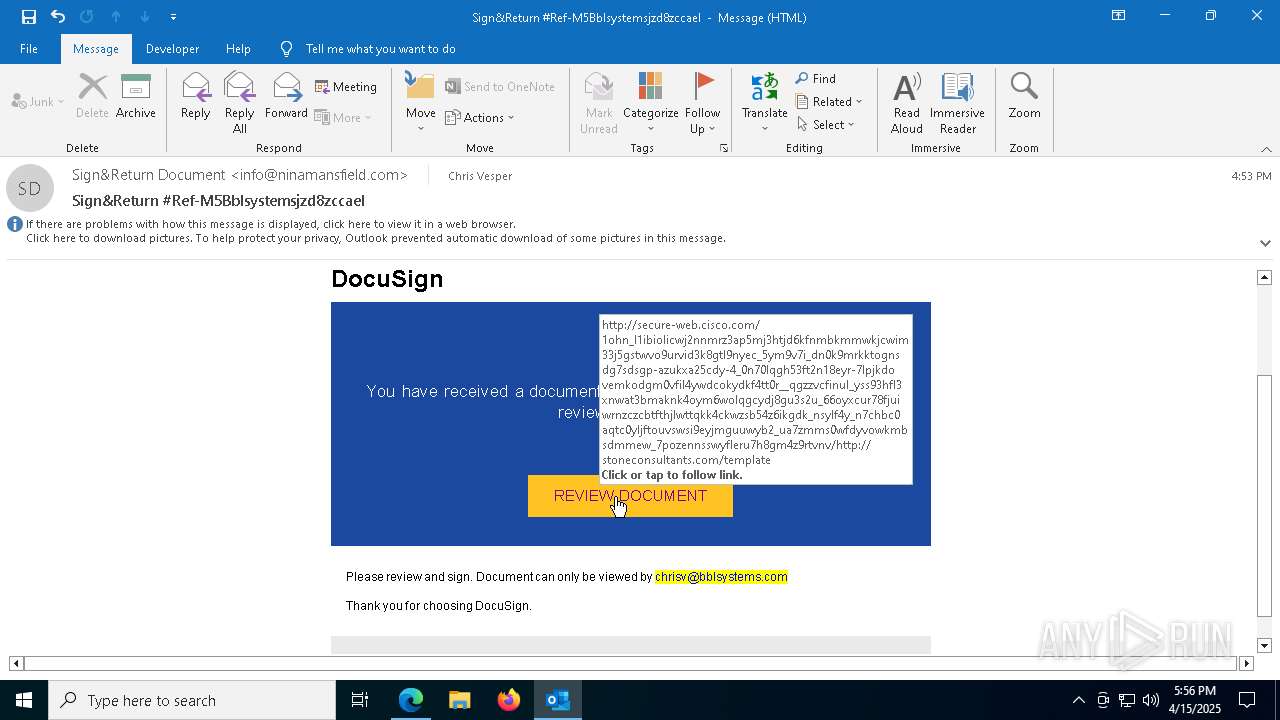Start Read Aloud
The width and height of the screenshot is (1280, 720).
[907, 102]
